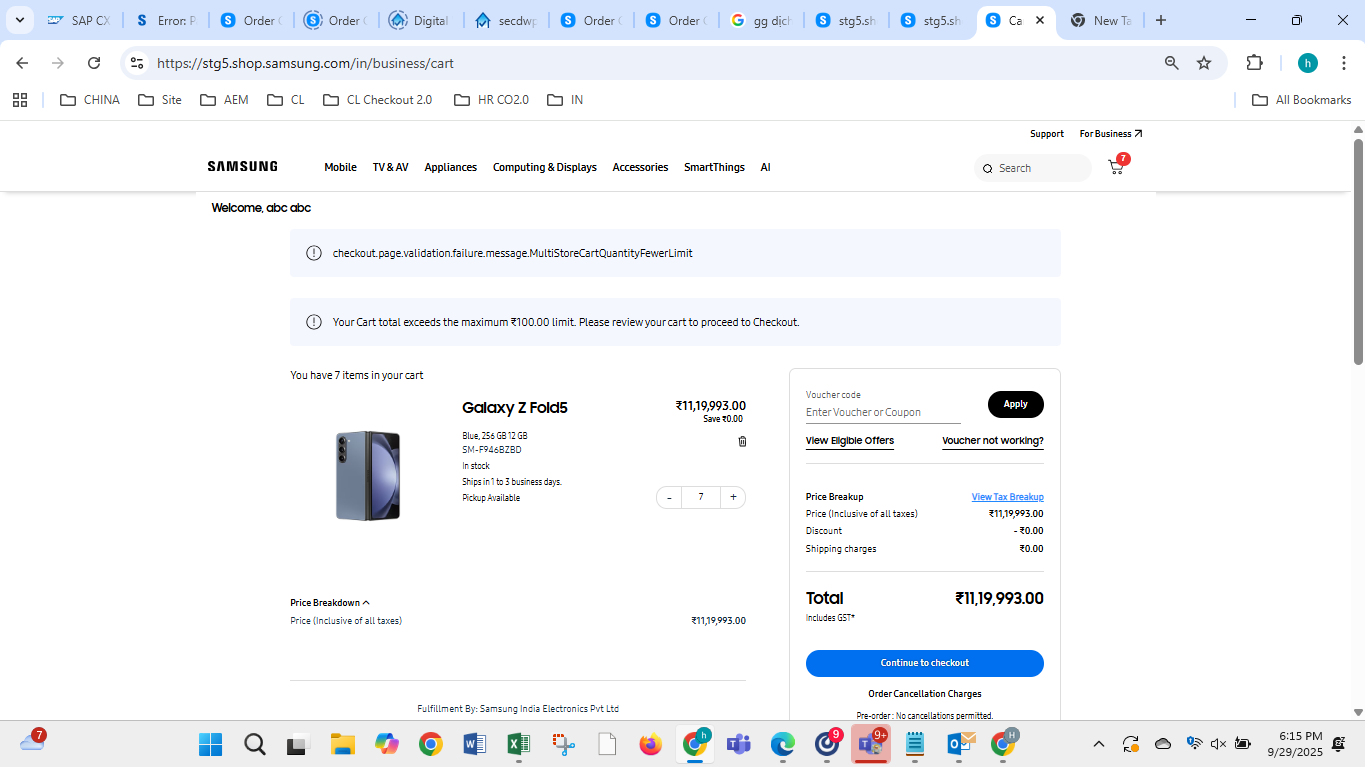Open the apps grid in bookmarks bar

click(20, 100)
